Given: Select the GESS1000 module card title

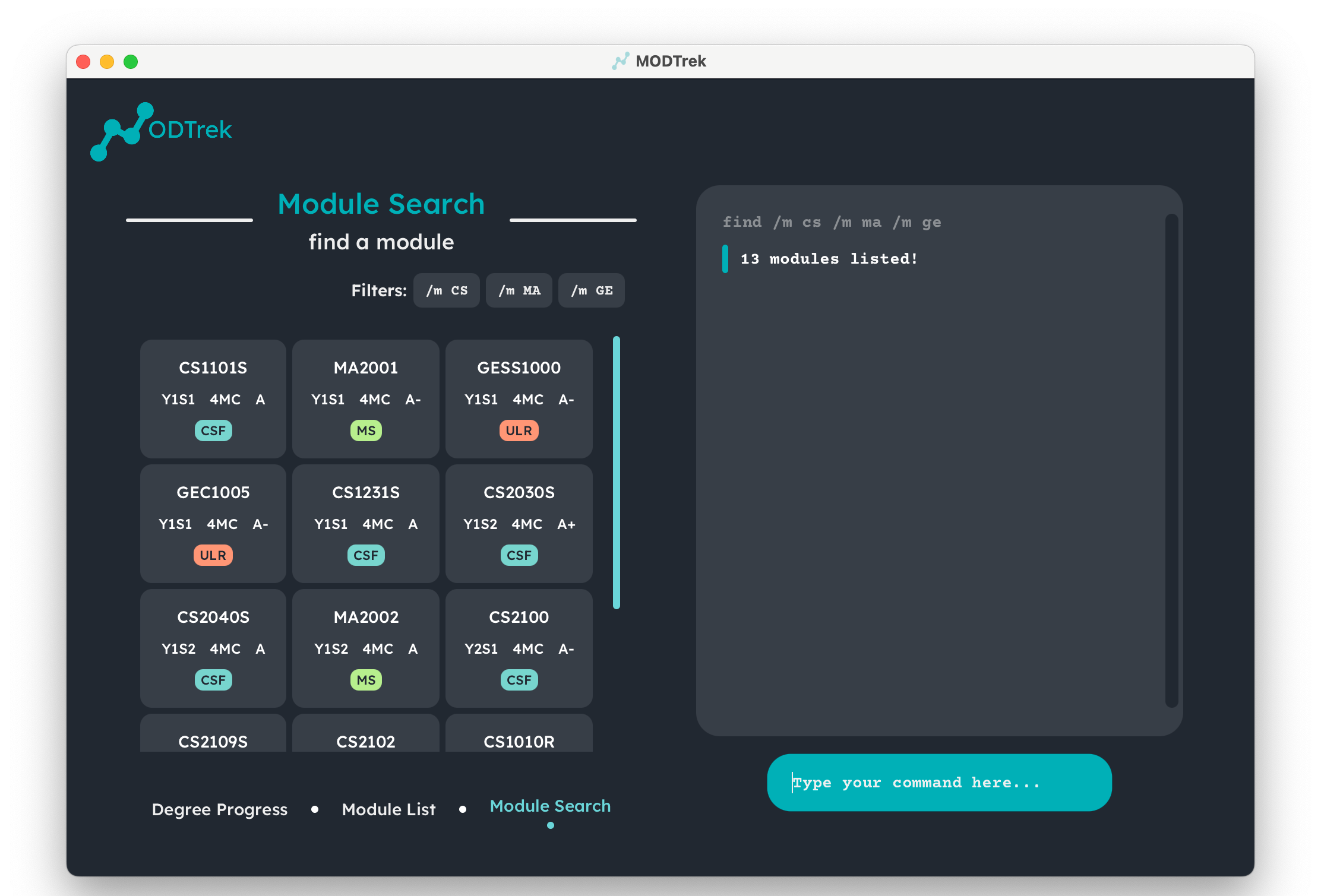Looking at the screenshot, I should coord(519,368).
